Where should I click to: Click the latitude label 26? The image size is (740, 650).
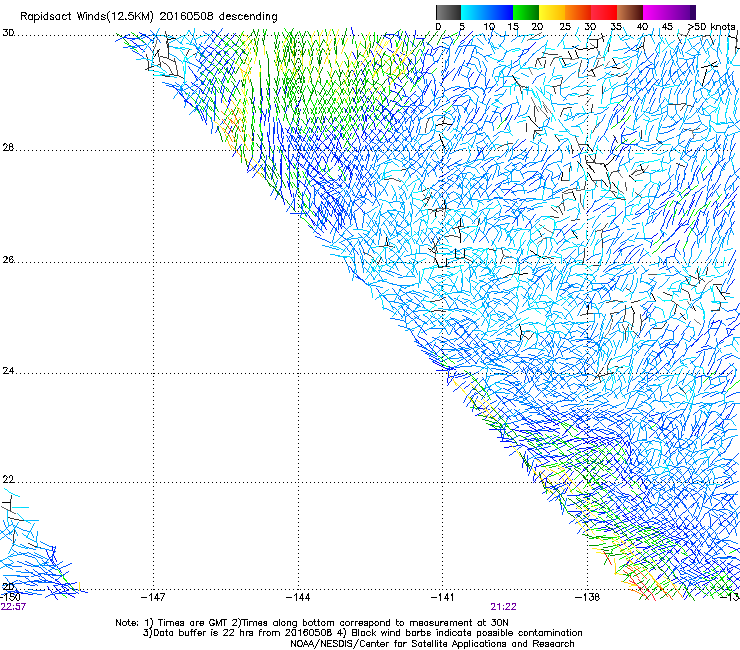click(8, 260)
